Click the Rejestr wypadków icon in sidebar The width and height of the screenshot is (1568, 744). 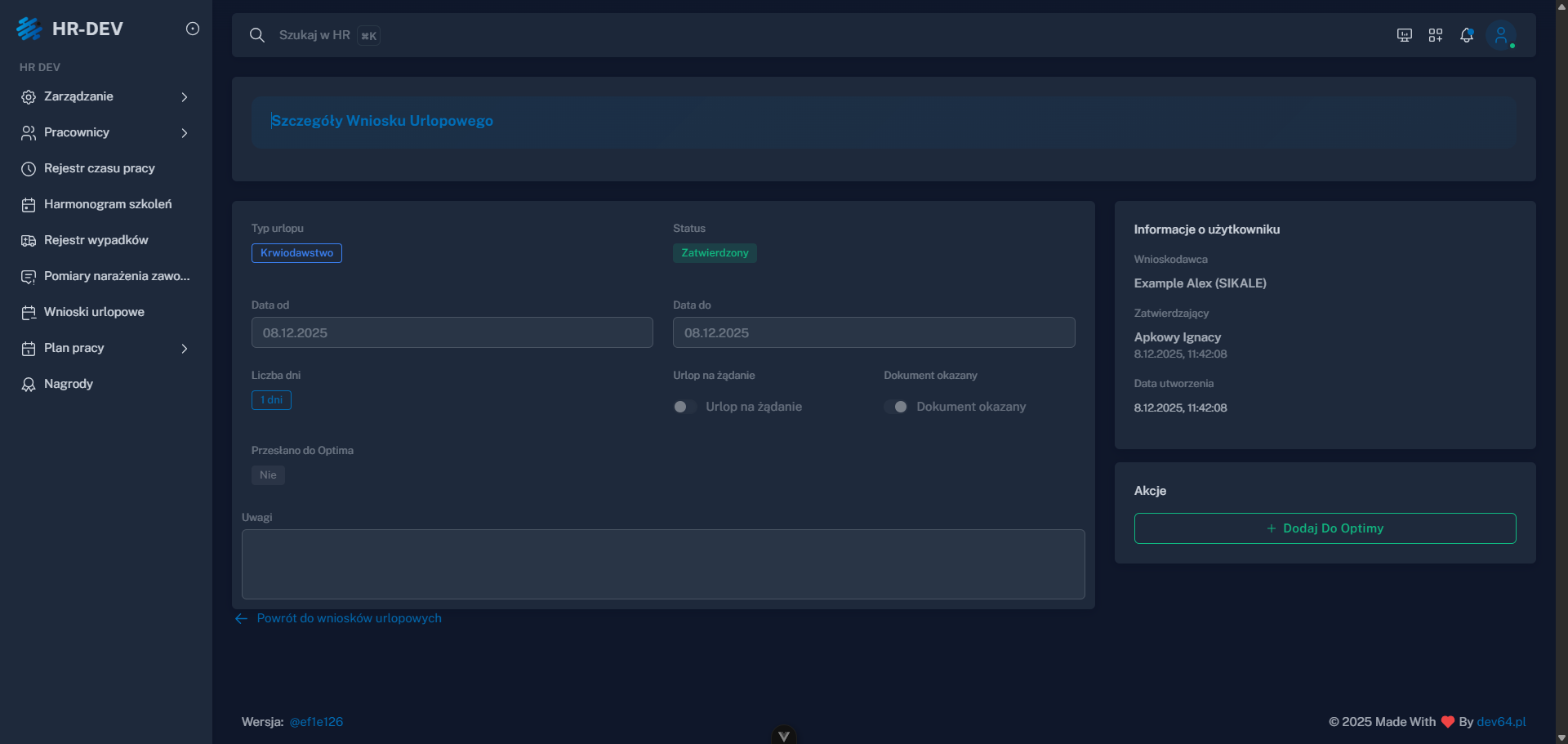29,240
